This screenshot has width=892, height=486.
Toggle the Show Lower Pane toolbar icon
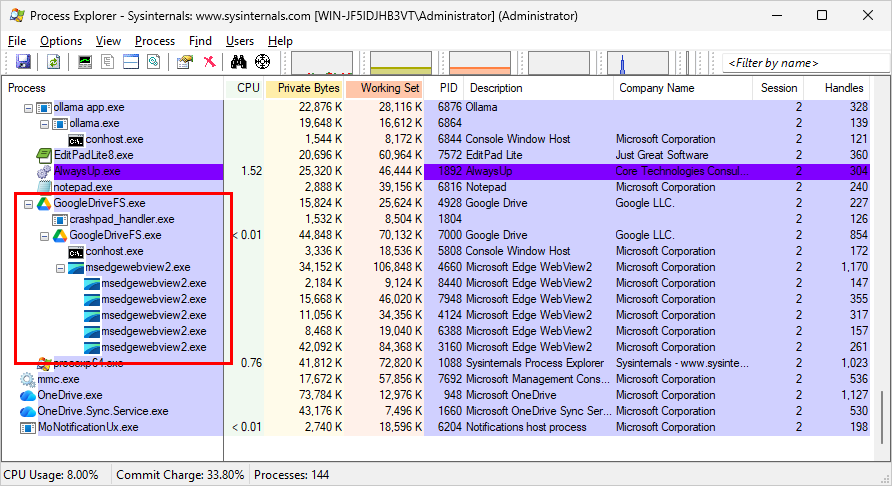coord(130,62)
